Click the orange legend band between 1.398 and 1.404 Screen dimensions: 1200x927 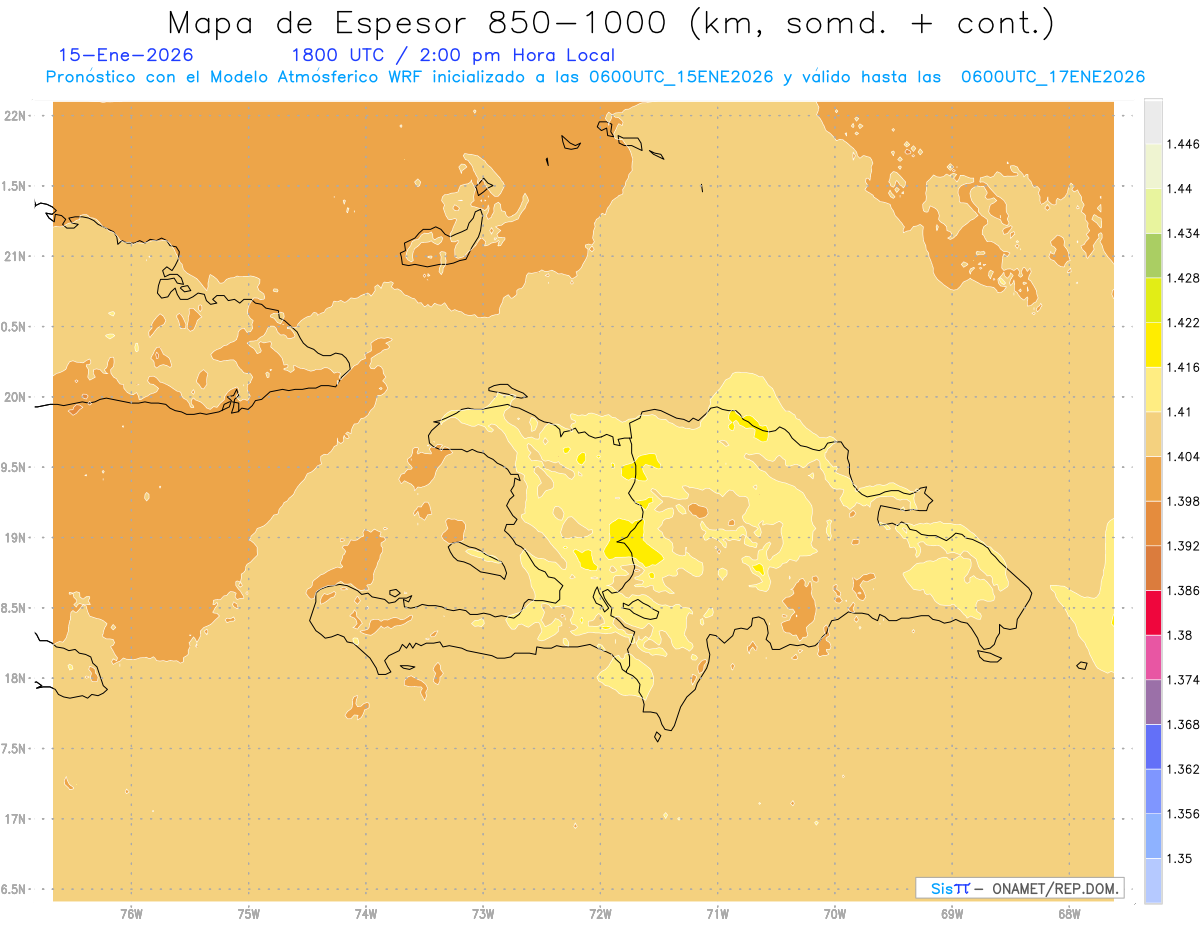pyautogui.click(x=1153, y=478)
